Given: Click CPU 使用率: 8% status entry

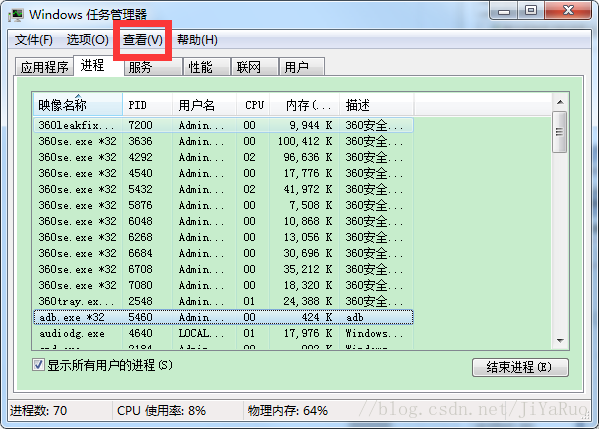Looking at the screenshot, I should click(x=161, y=411).
